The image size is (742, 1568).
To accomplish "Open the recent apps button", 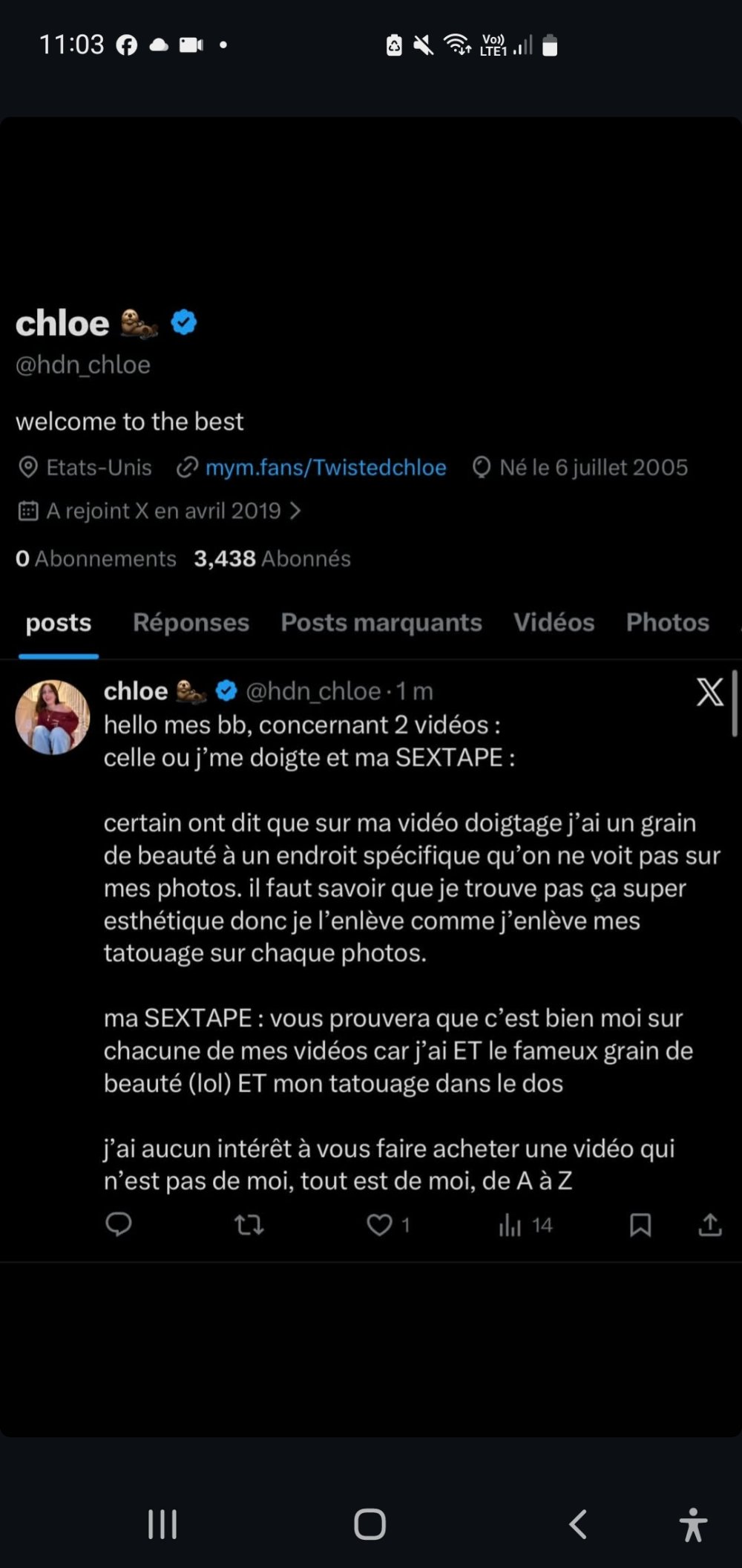I will pyautogui.click(x=162, y=1525).
